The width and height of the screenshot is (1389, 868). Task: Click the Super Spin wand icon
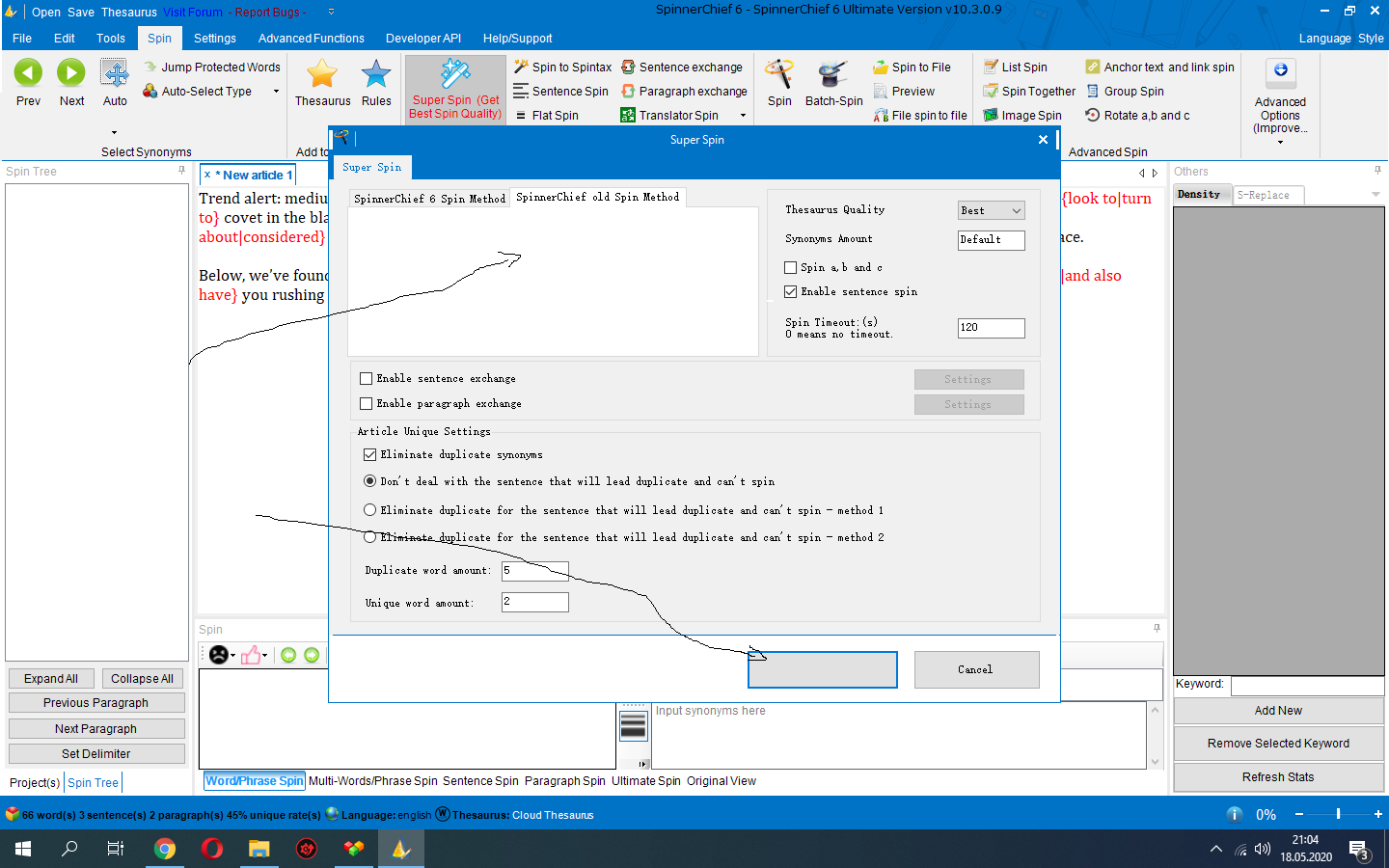click(x=455, y=73)
